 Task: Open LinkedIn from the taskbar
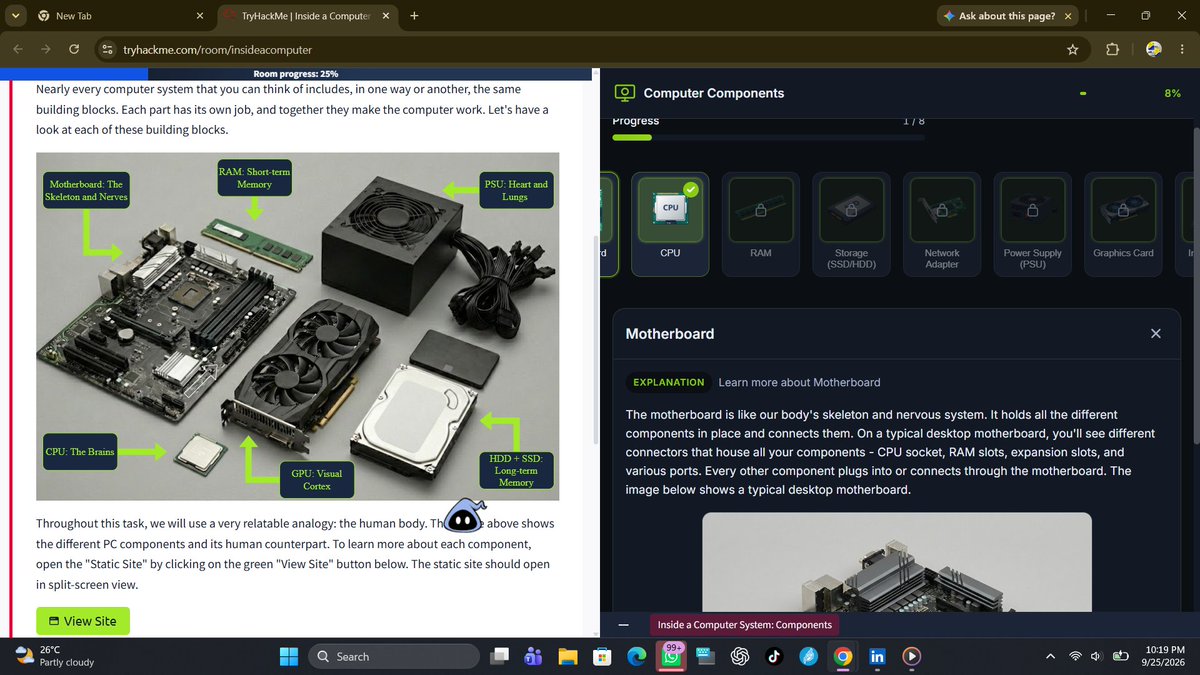pyautogui.click(x=878, y=656)
